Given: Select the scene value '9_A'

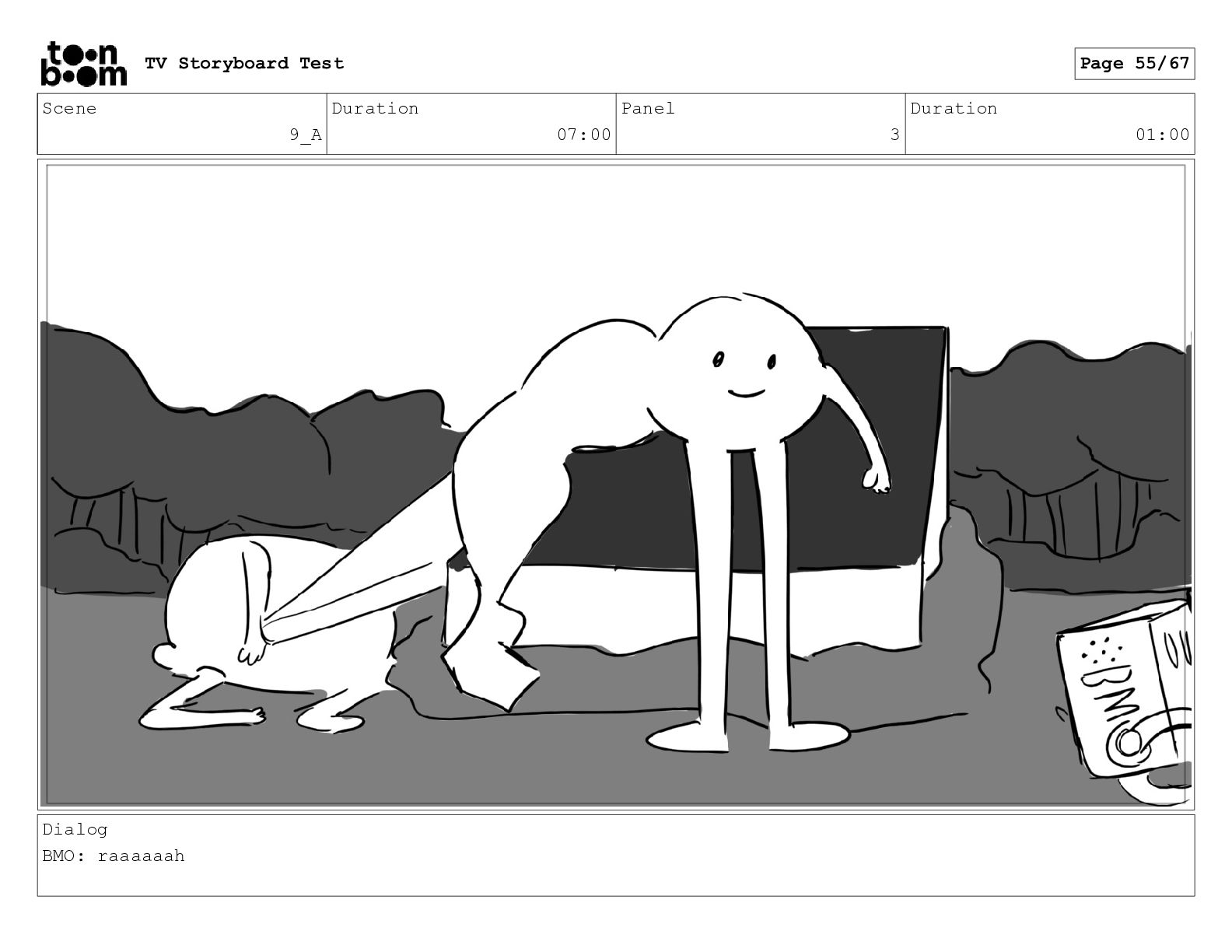Looking at the screenshot, I should click(306, 135).
